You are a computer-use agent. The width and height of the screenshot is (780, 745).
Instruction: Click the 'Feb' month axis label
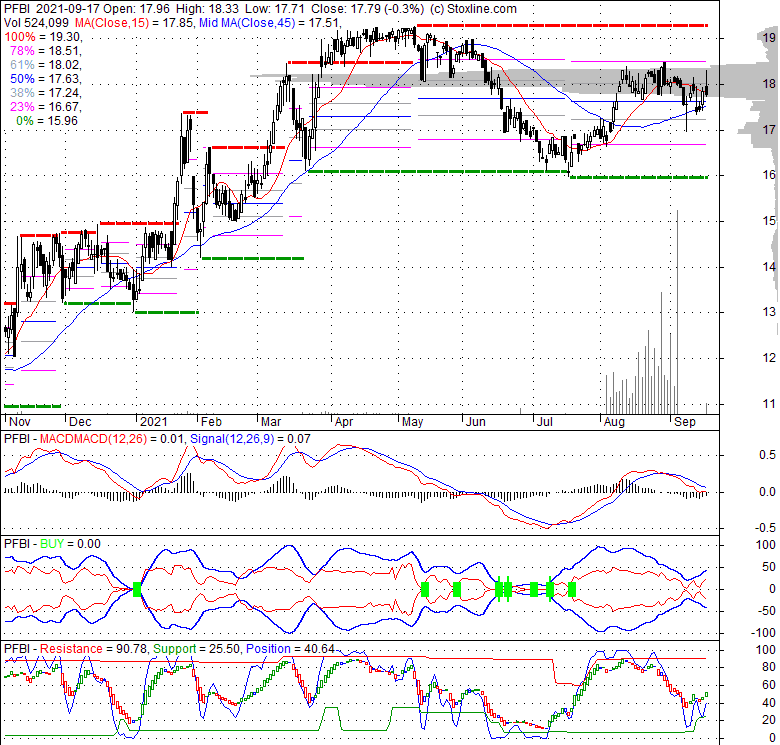211,422
